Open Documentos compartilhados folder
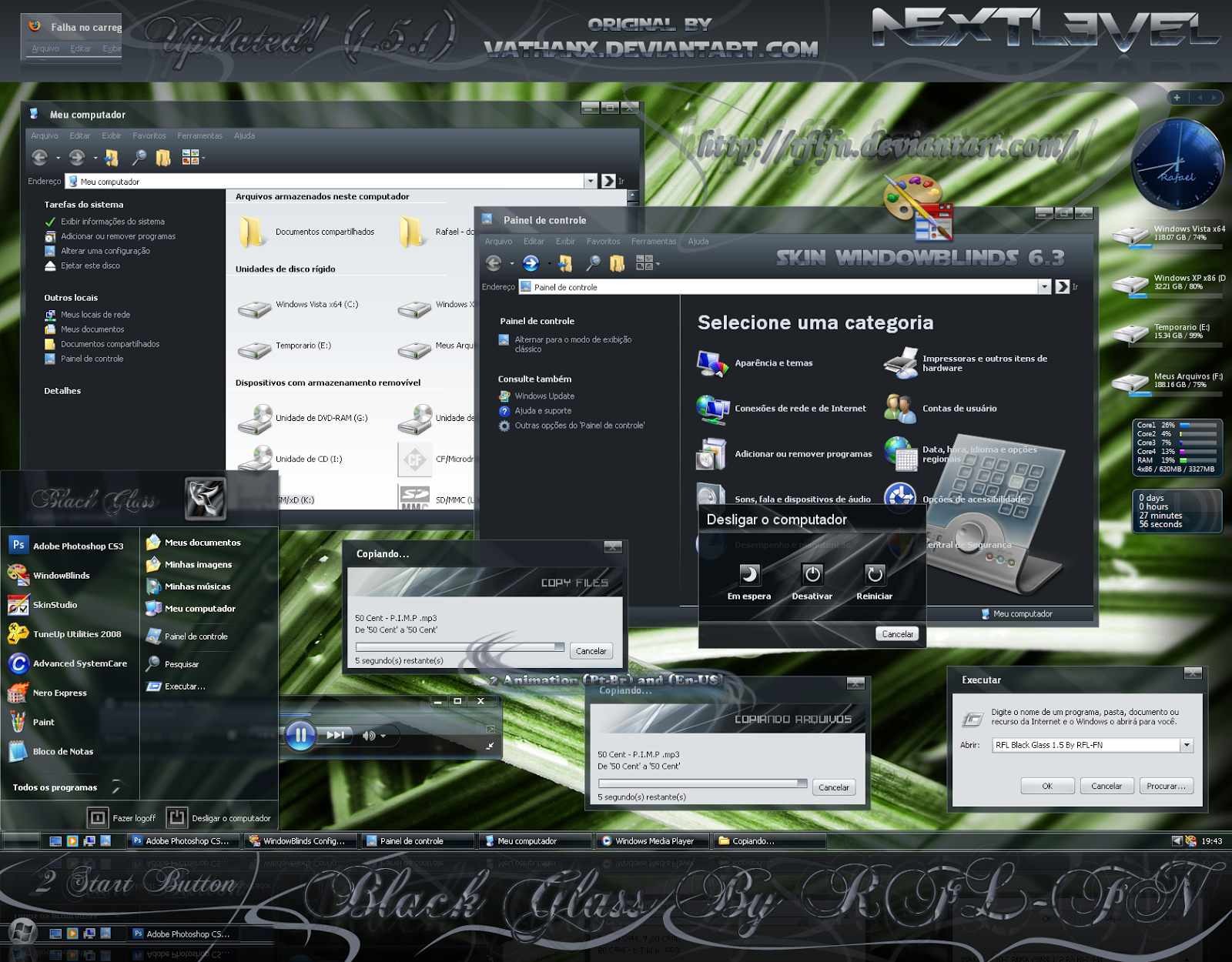The width and height of the screenshot is (1232, 962). pyautogui.click(x=306, y=232)
